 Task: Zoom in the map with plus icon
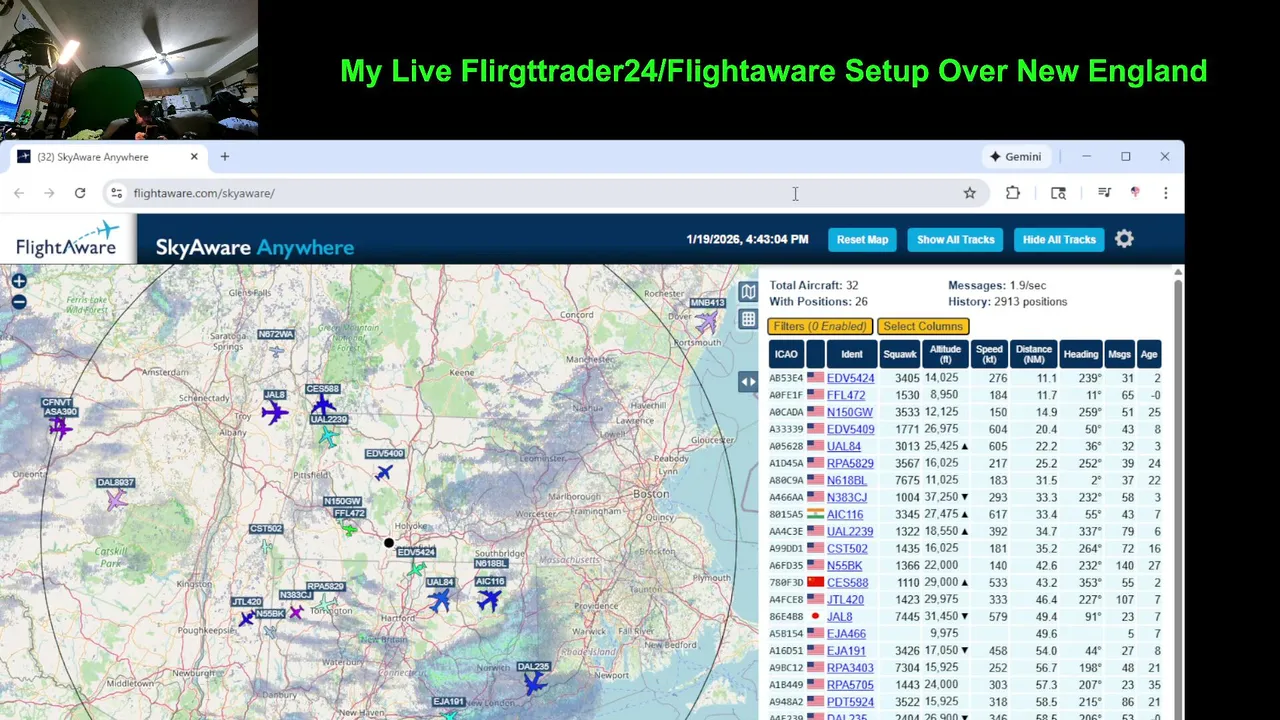click(x=18, y=282)
